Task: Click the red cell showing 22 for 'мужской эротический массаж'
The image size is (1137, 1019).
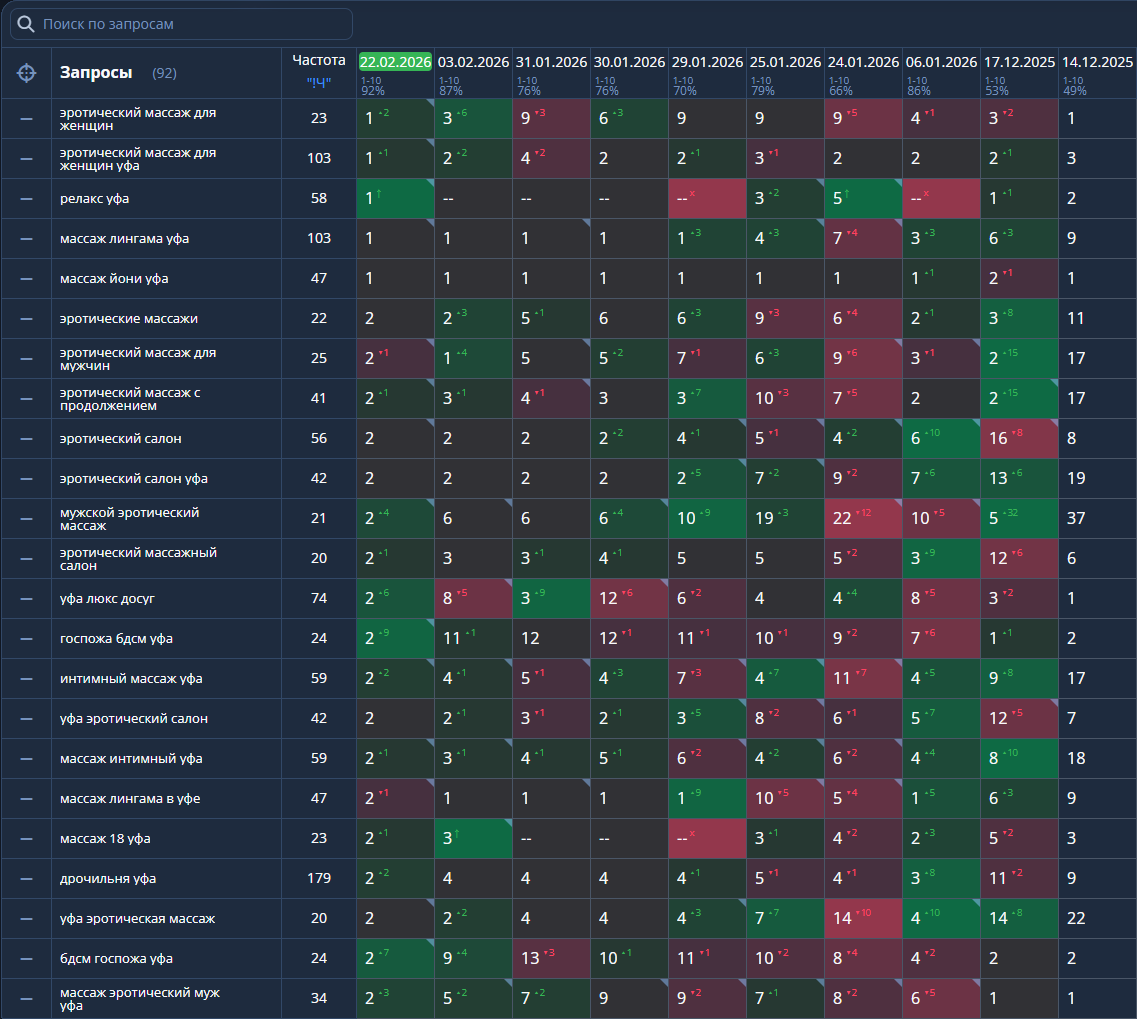Action: [863, 519]
